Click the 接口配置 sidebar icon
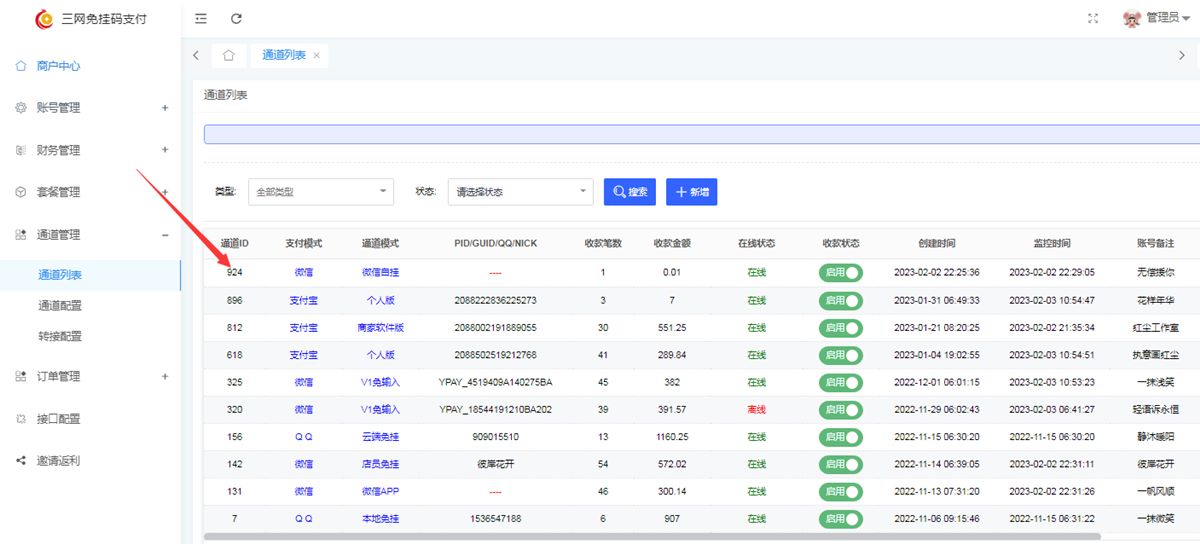Screen dimensions: 1200x544 tap(21, 419)
